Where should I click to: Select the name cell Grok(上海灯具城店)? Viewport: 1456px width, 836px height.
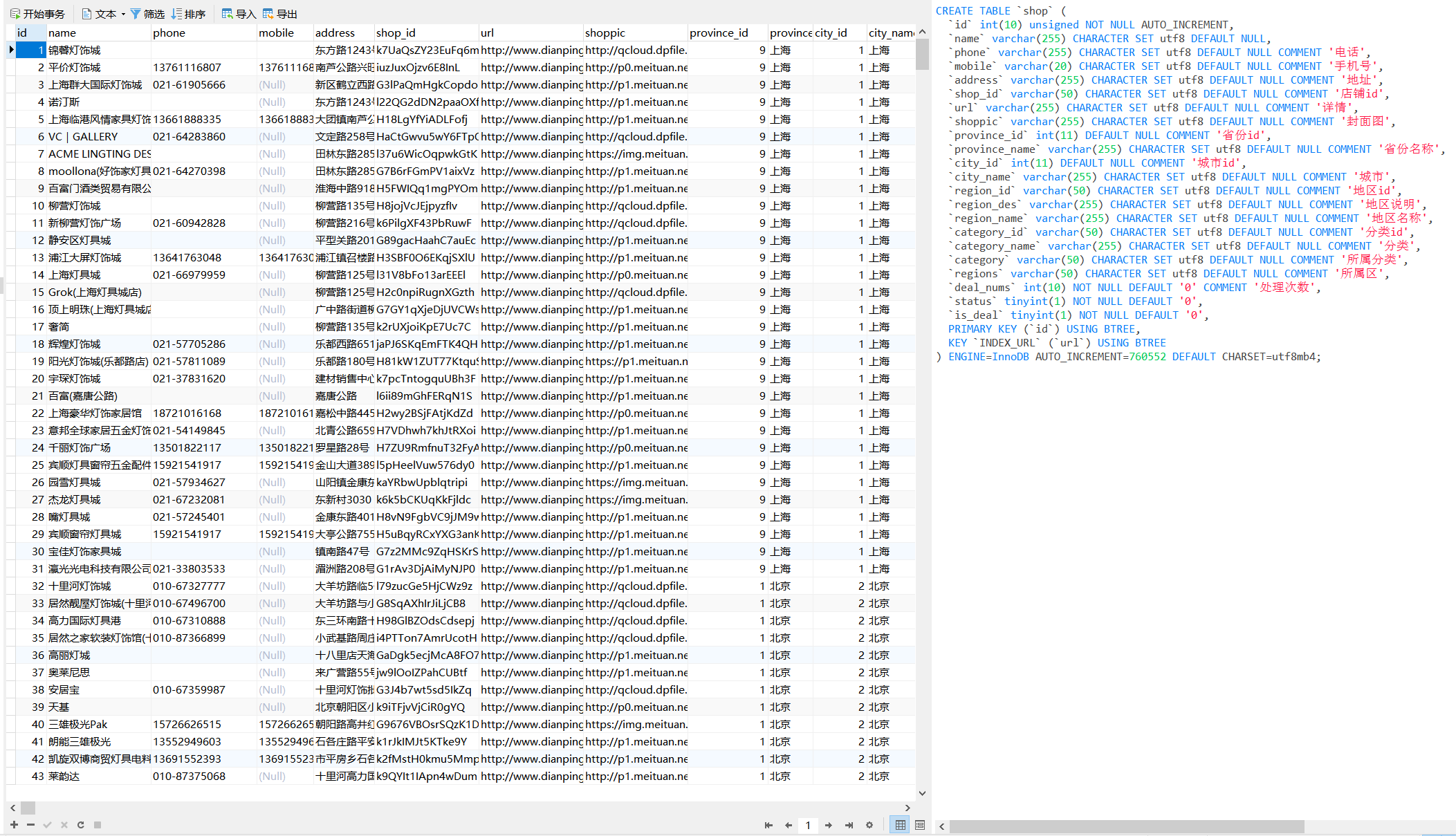[x=99, y=292]
